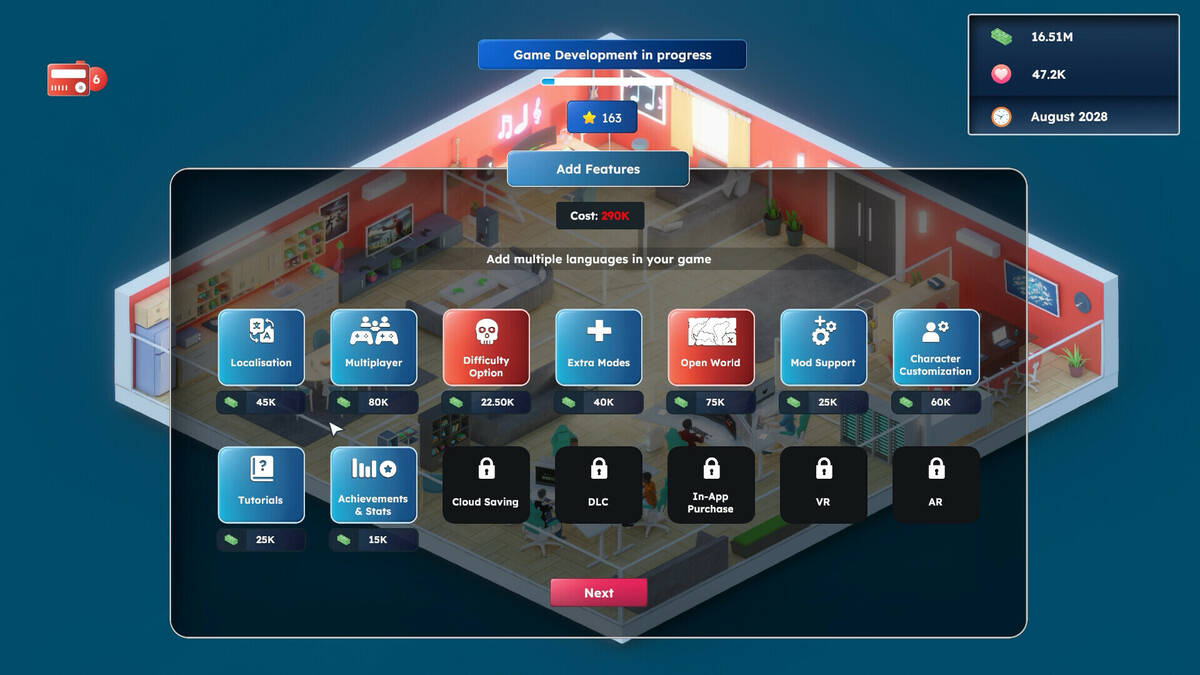Open the red radio news icon
The image size is (1200, 675).
(x=68, y=79)
